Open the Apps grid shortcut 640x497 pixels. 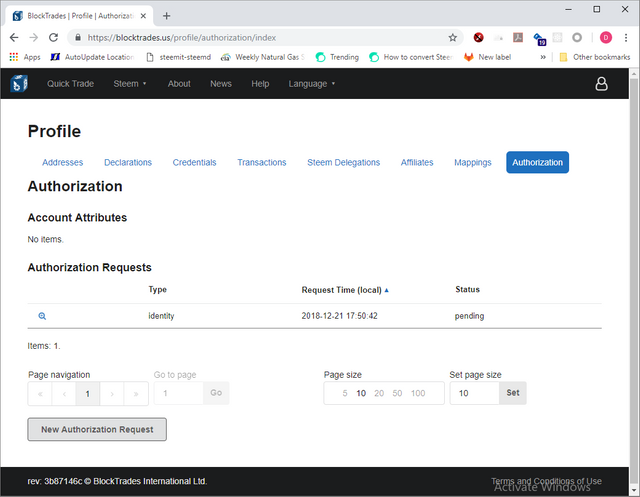[x=24, y=57]
